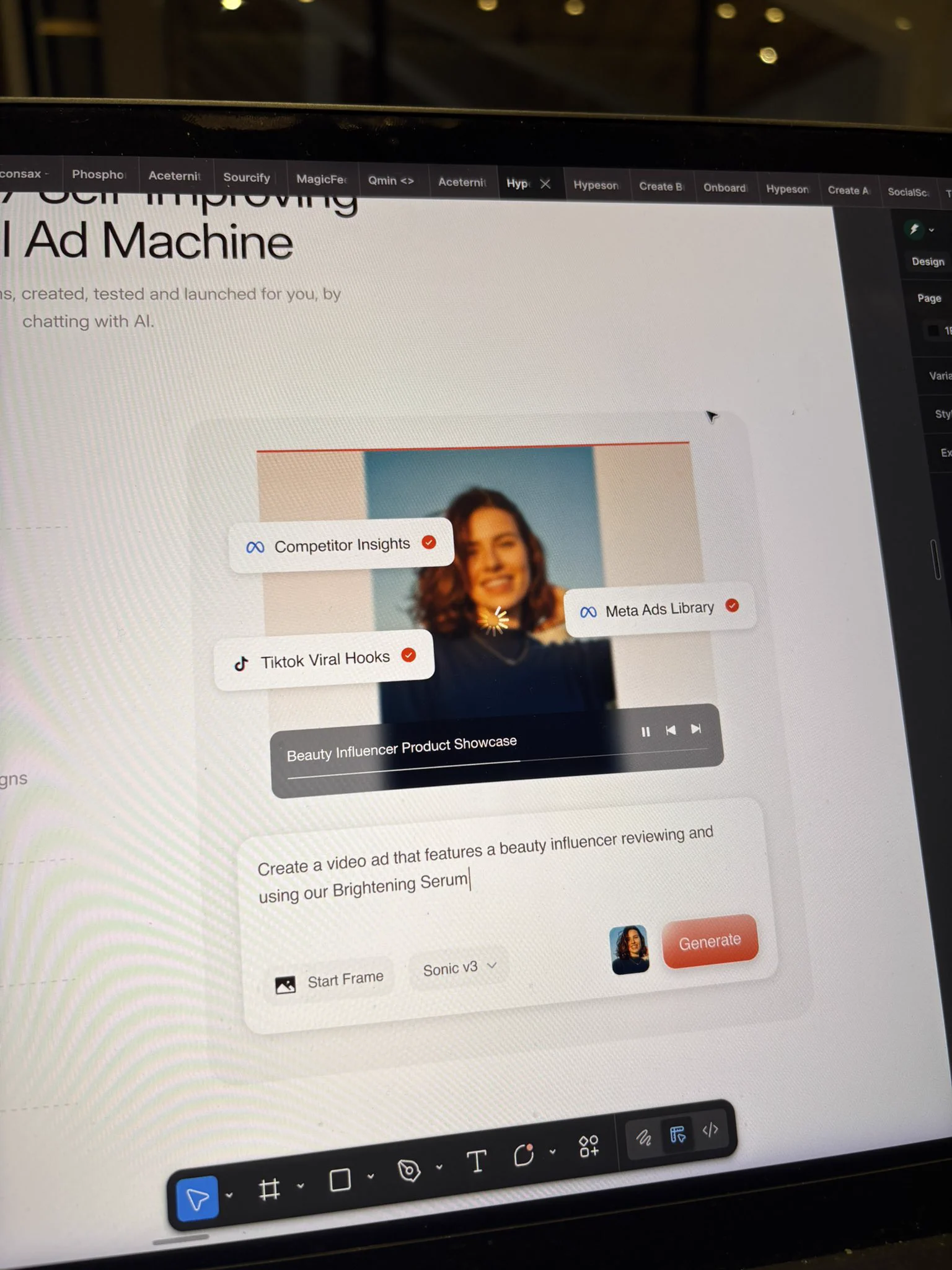This screenshot has width=952, height=1270.
Task: Click the TikTok logo on Viral Hooks
Action: tap(242, 664)
